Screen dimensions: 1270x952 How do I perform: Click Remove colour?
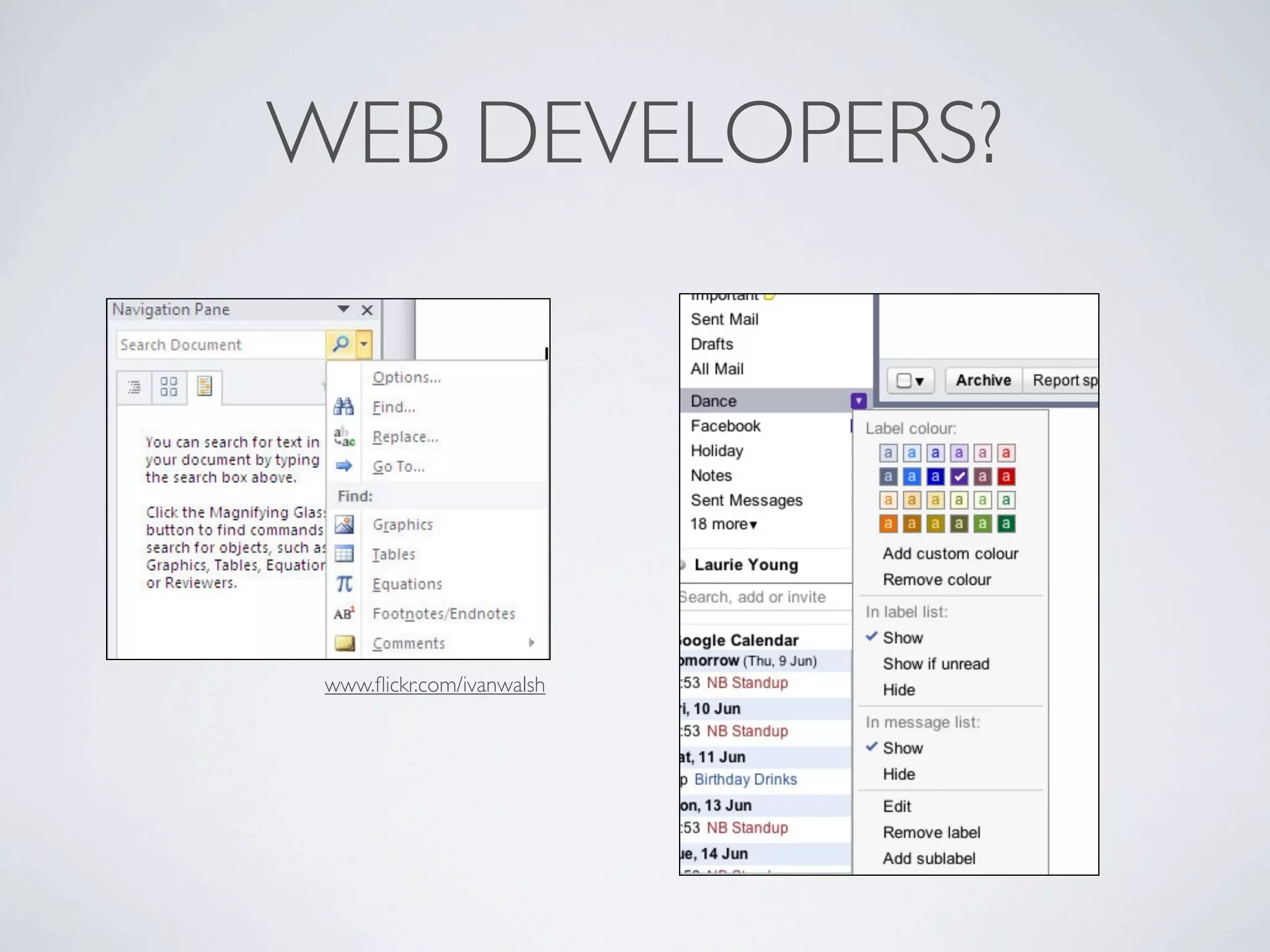point(937,580)
